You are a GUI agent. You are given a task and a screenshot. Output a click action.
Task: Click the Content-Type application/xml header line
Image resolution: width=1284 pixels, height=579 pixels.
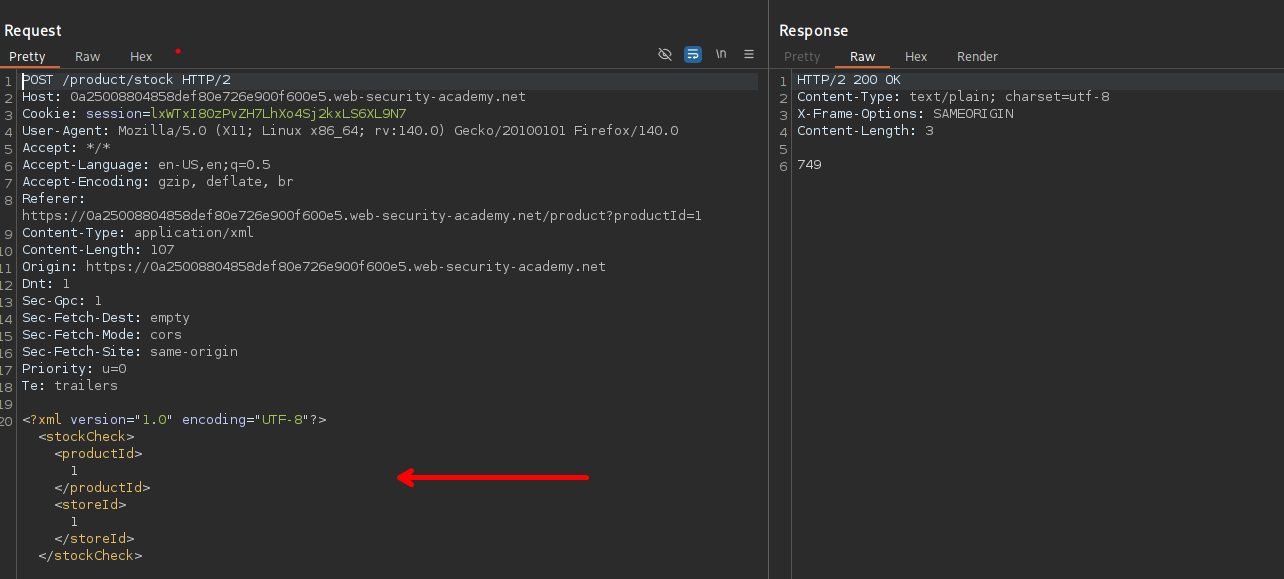click(x=138, y=233)
